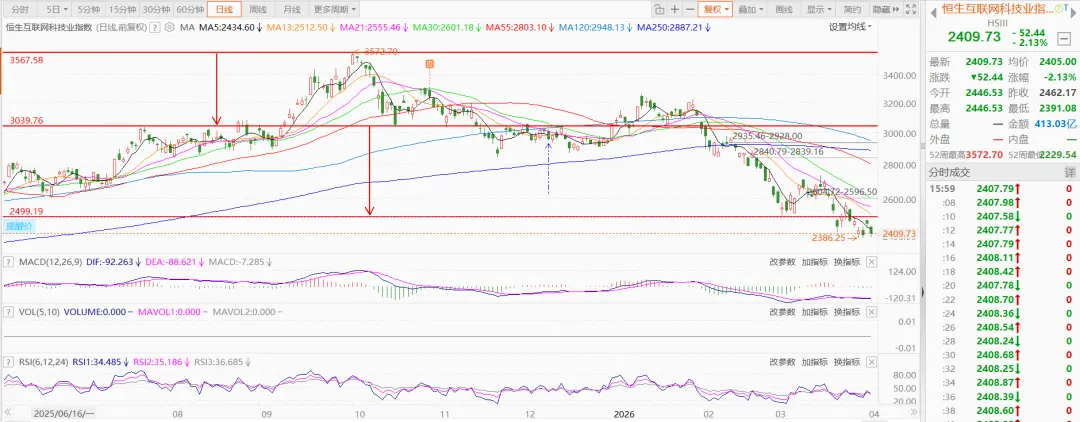
Task: Zoom in chart with plus icon
Action: (x=674, y=10)
